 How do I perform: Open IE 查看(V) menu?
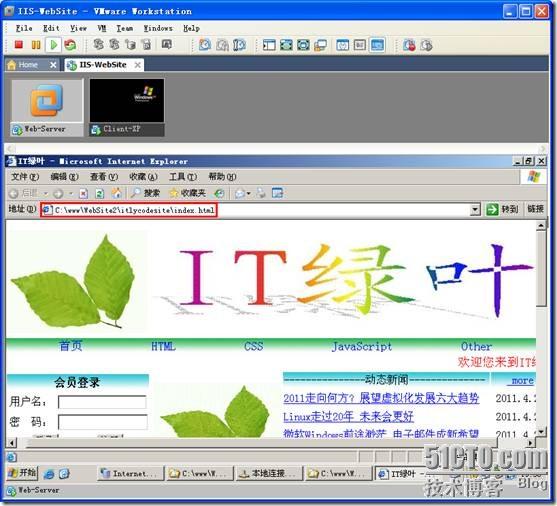pos(104,177)
